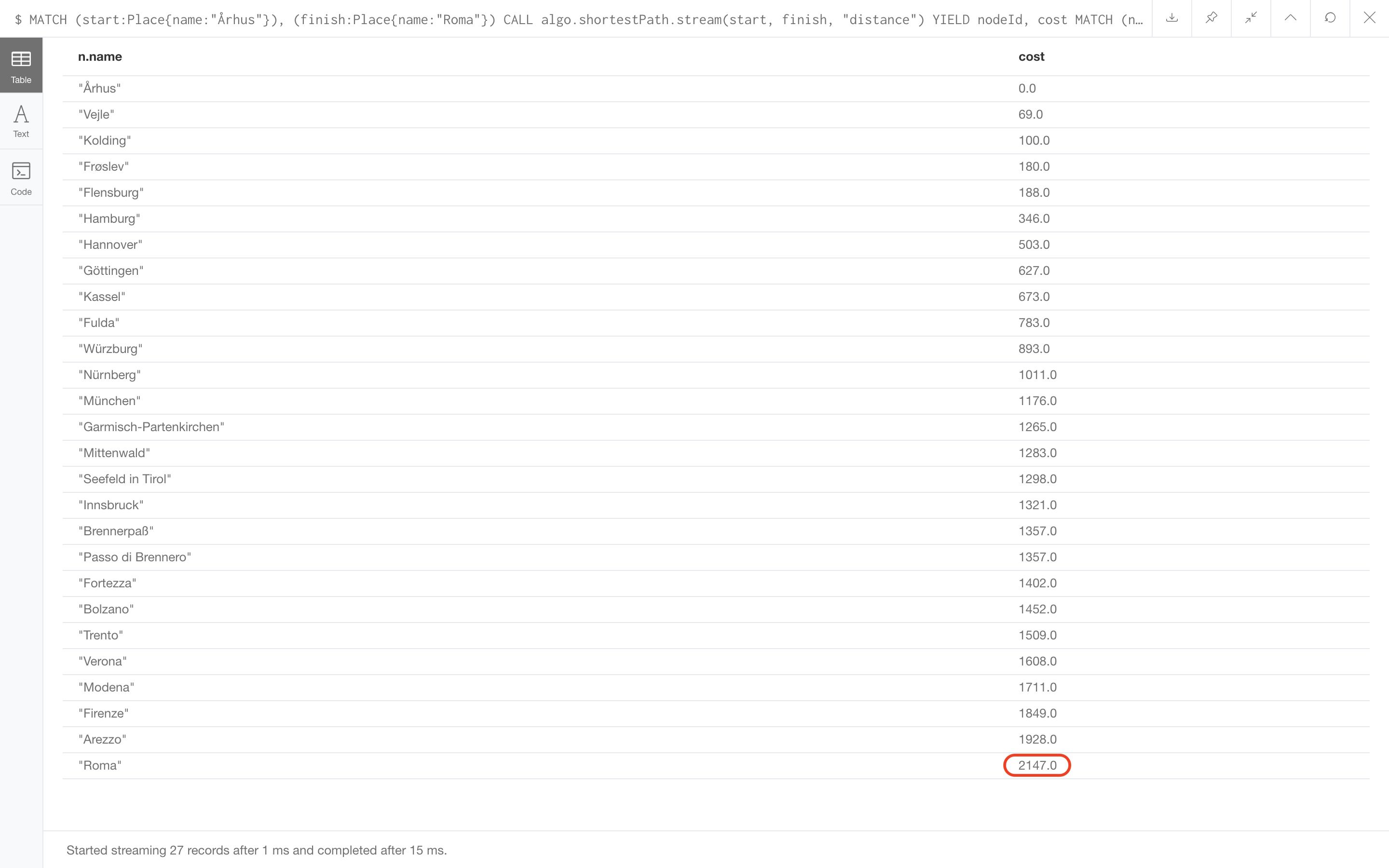Click the cost value 180.0

(1034, 166)
